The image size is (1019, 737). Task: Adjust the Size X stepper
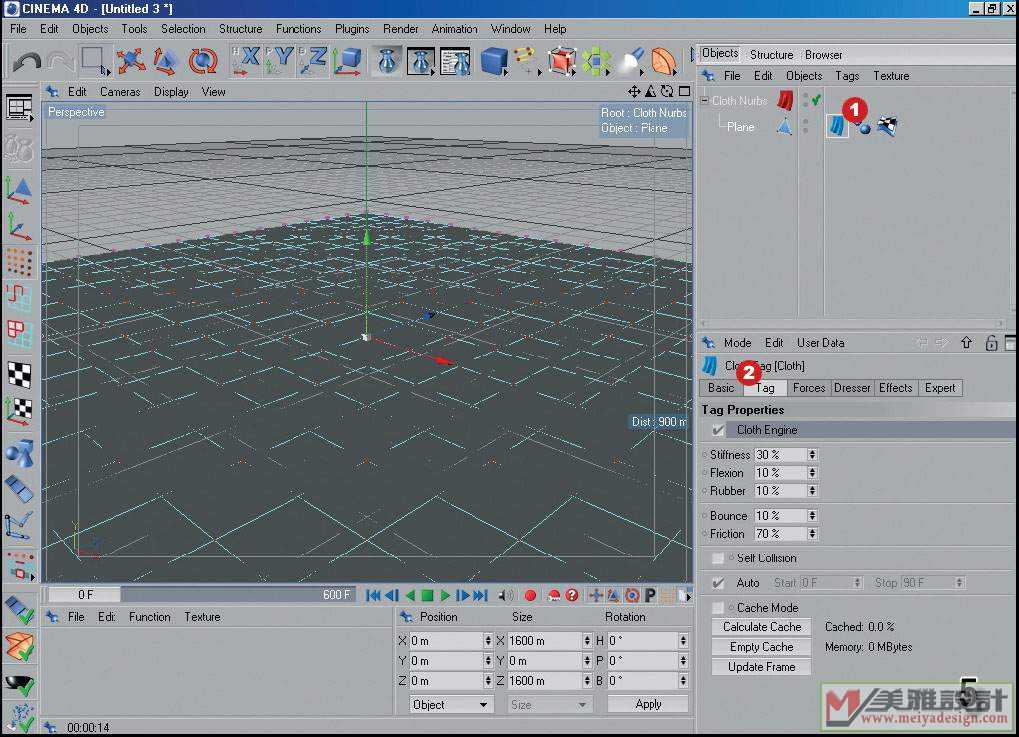click(x=587, y=641)
